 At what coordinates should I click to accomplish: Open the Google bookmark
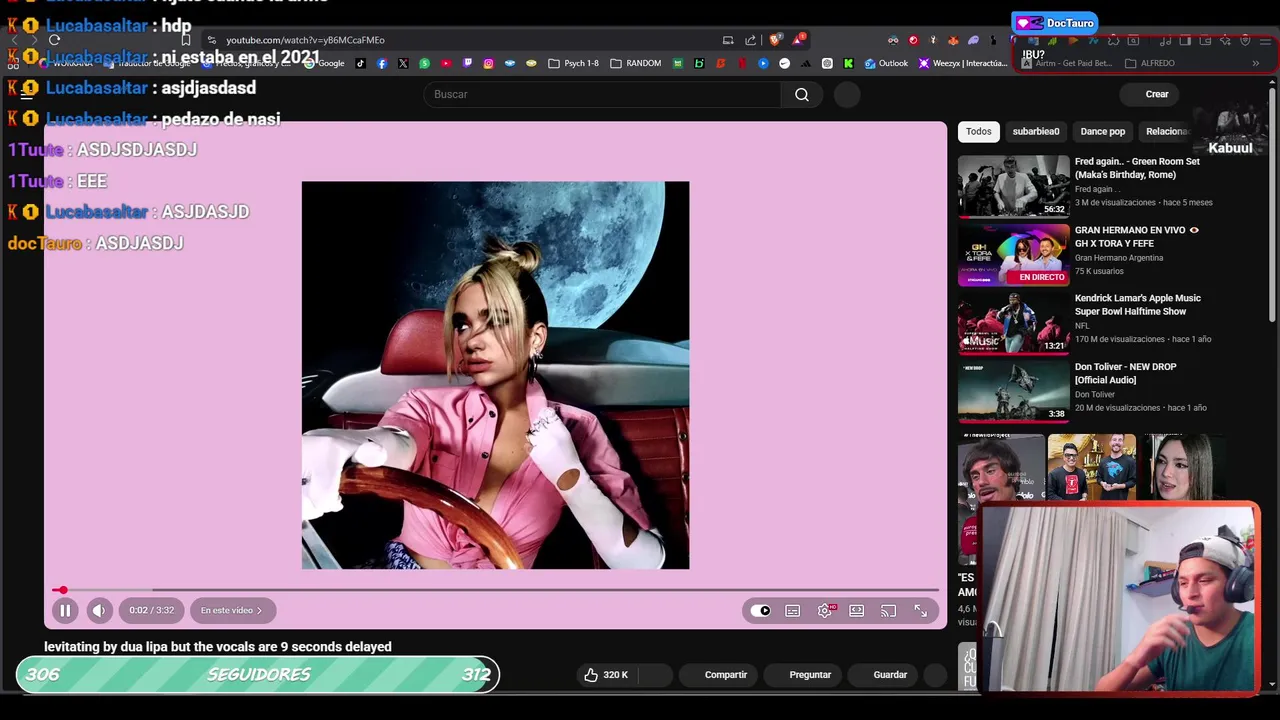click(325, 63)
